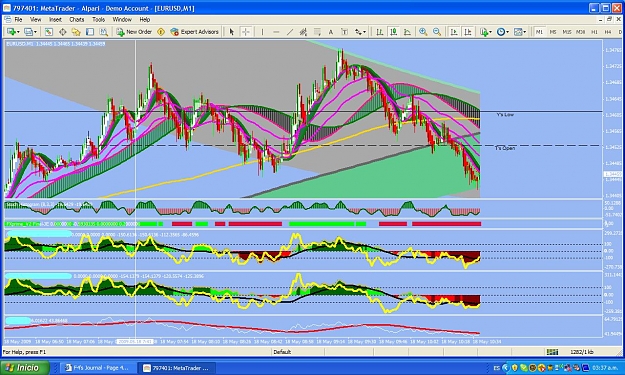Switch chart to Bar Chart mode

click(x=379, y=32)
